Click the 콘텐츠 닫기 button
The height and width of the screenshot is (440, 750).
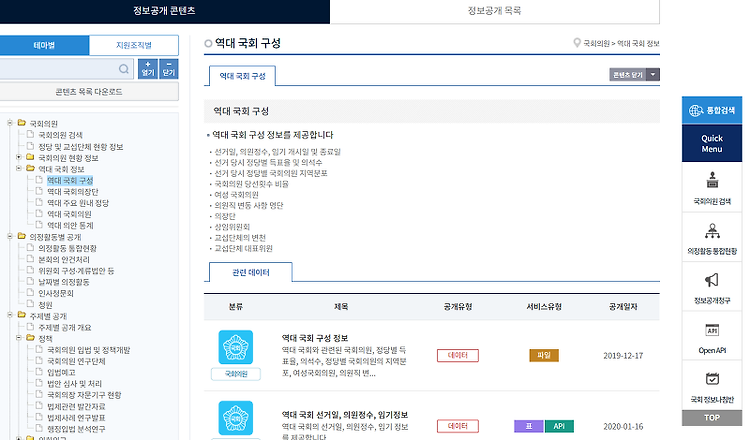[x=628, y=75]
